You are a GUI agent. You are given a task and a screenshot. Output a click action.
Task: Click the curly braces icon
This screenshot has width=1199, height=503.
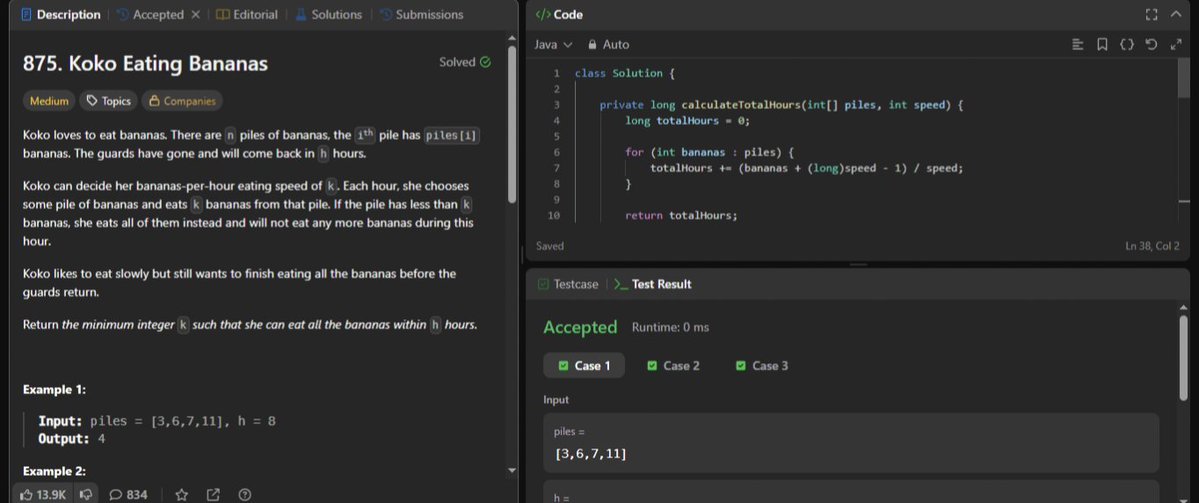[x=1126, y=44]
